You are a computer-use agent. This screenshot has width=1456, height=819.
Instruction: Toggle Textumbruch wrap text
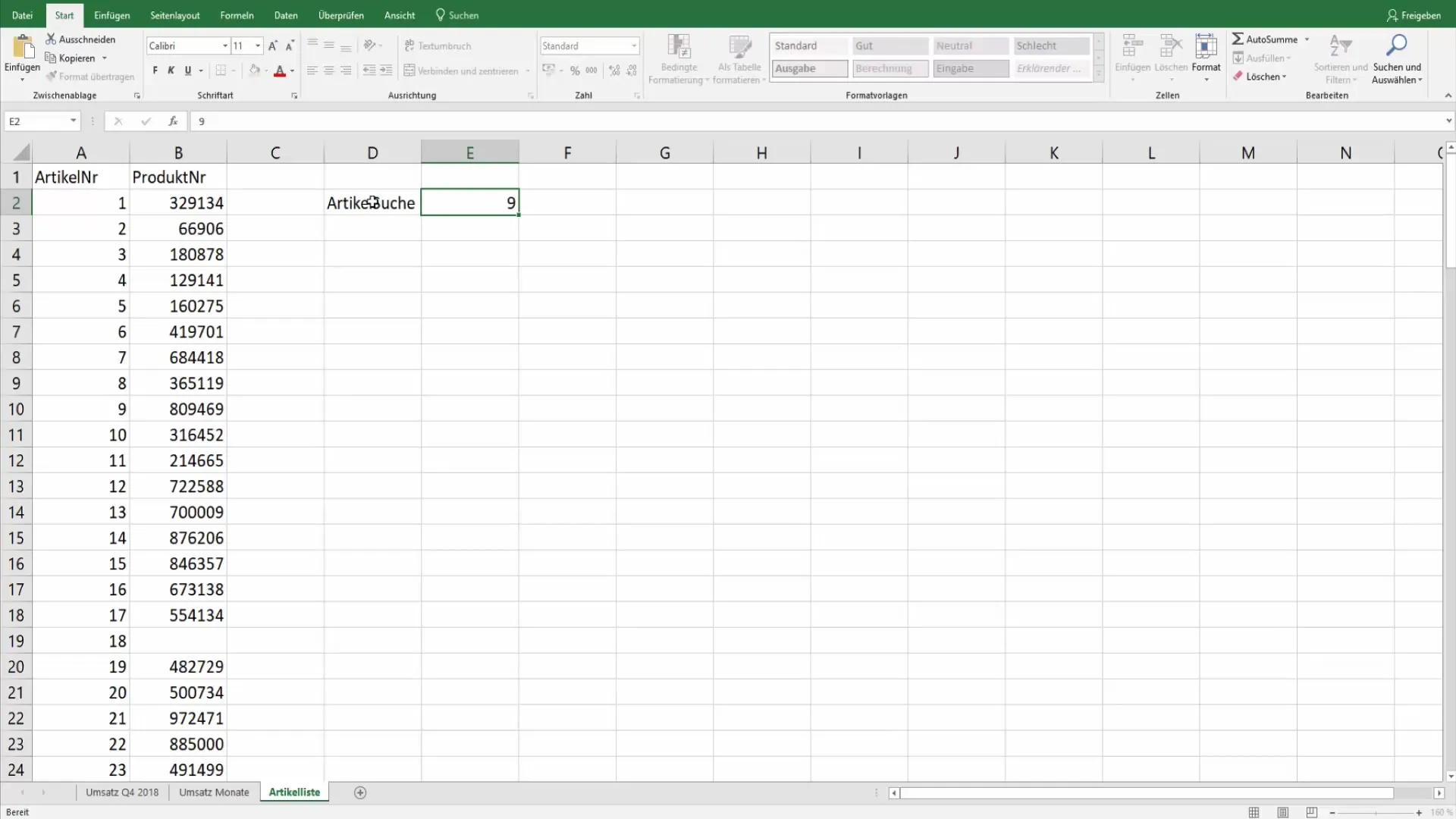(438, 45)
